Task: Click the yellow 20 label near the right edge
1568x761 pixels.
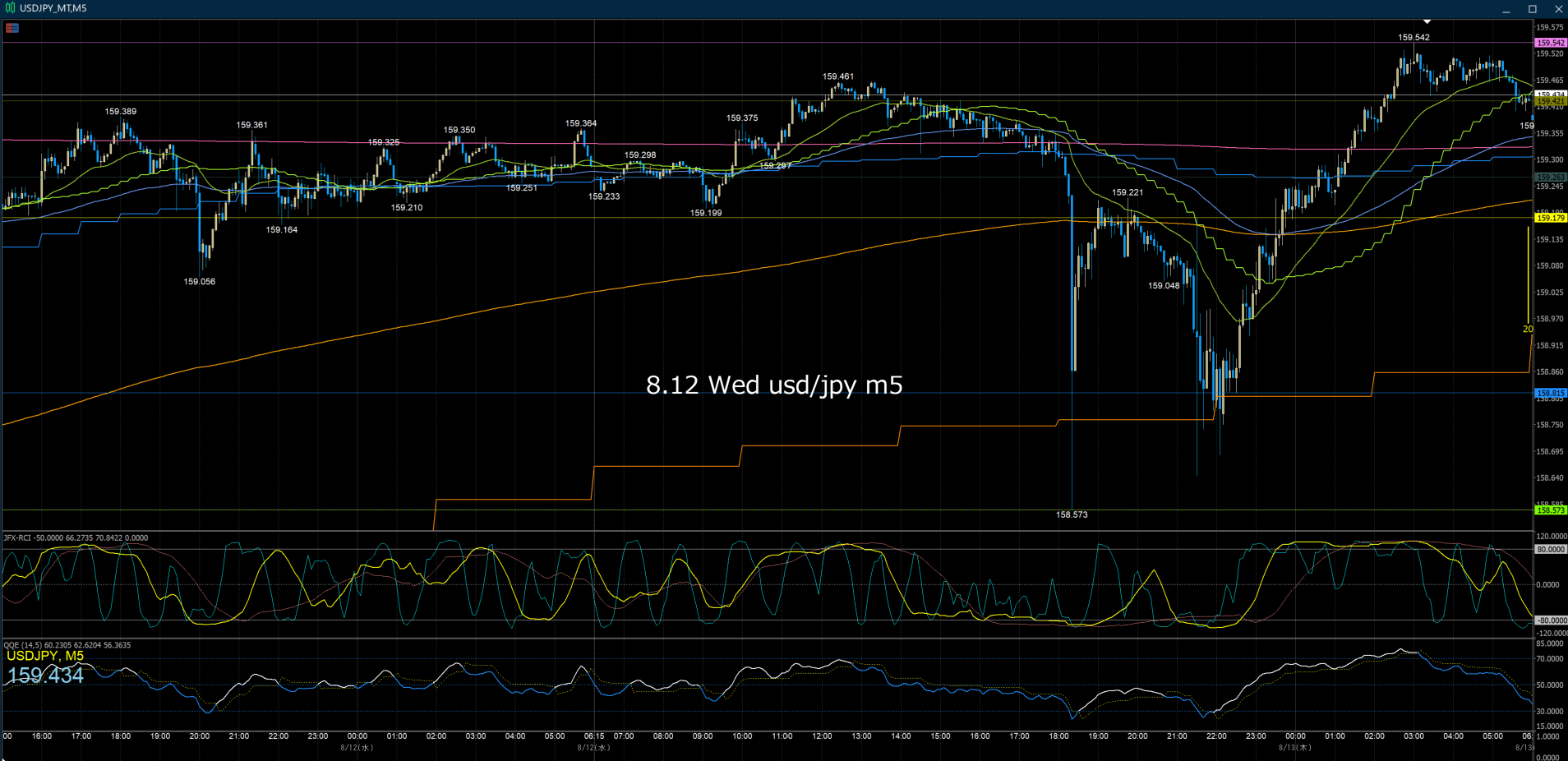Action: (1528, 329)
